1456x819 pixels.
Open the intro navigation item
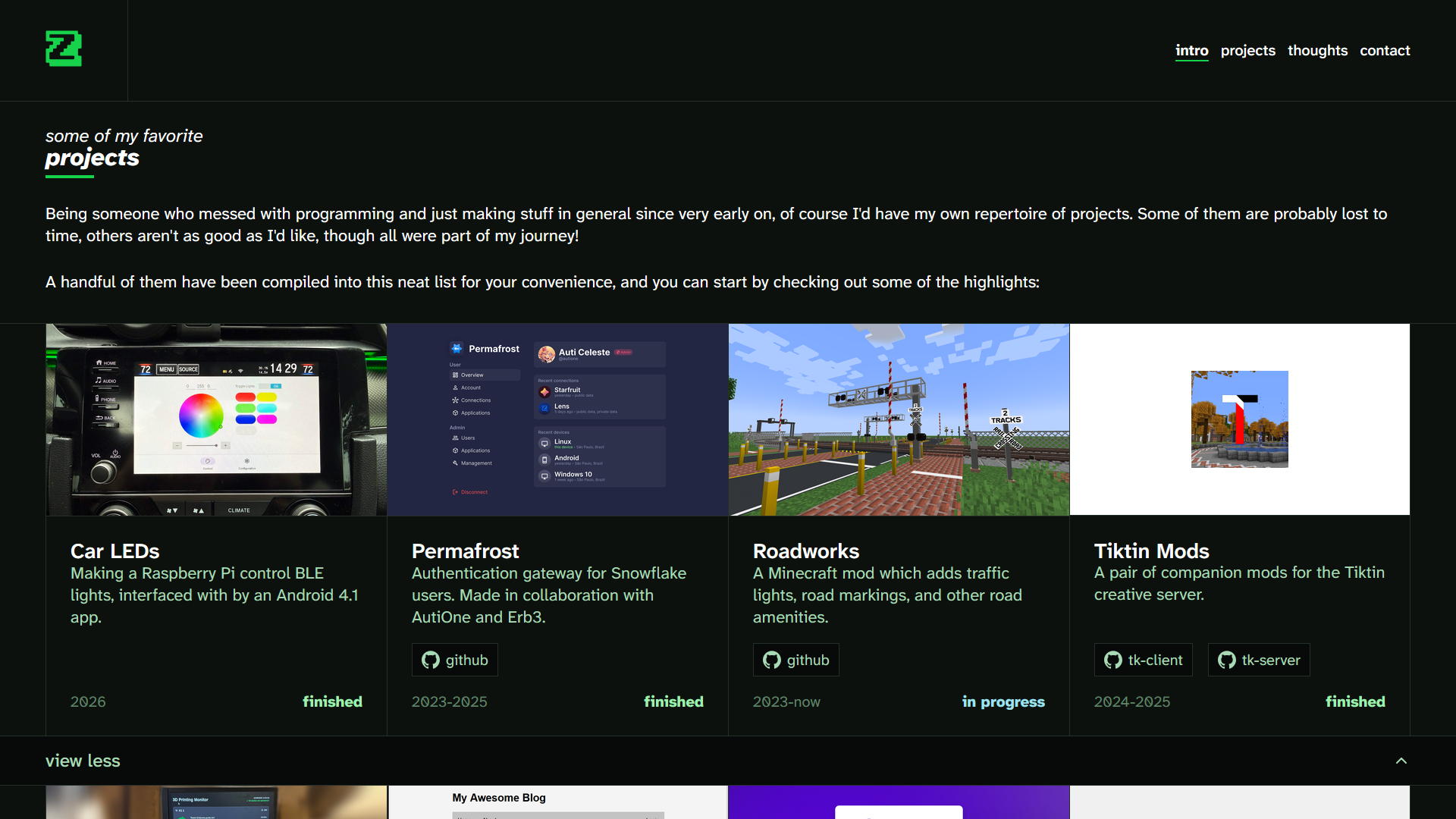1191,51
